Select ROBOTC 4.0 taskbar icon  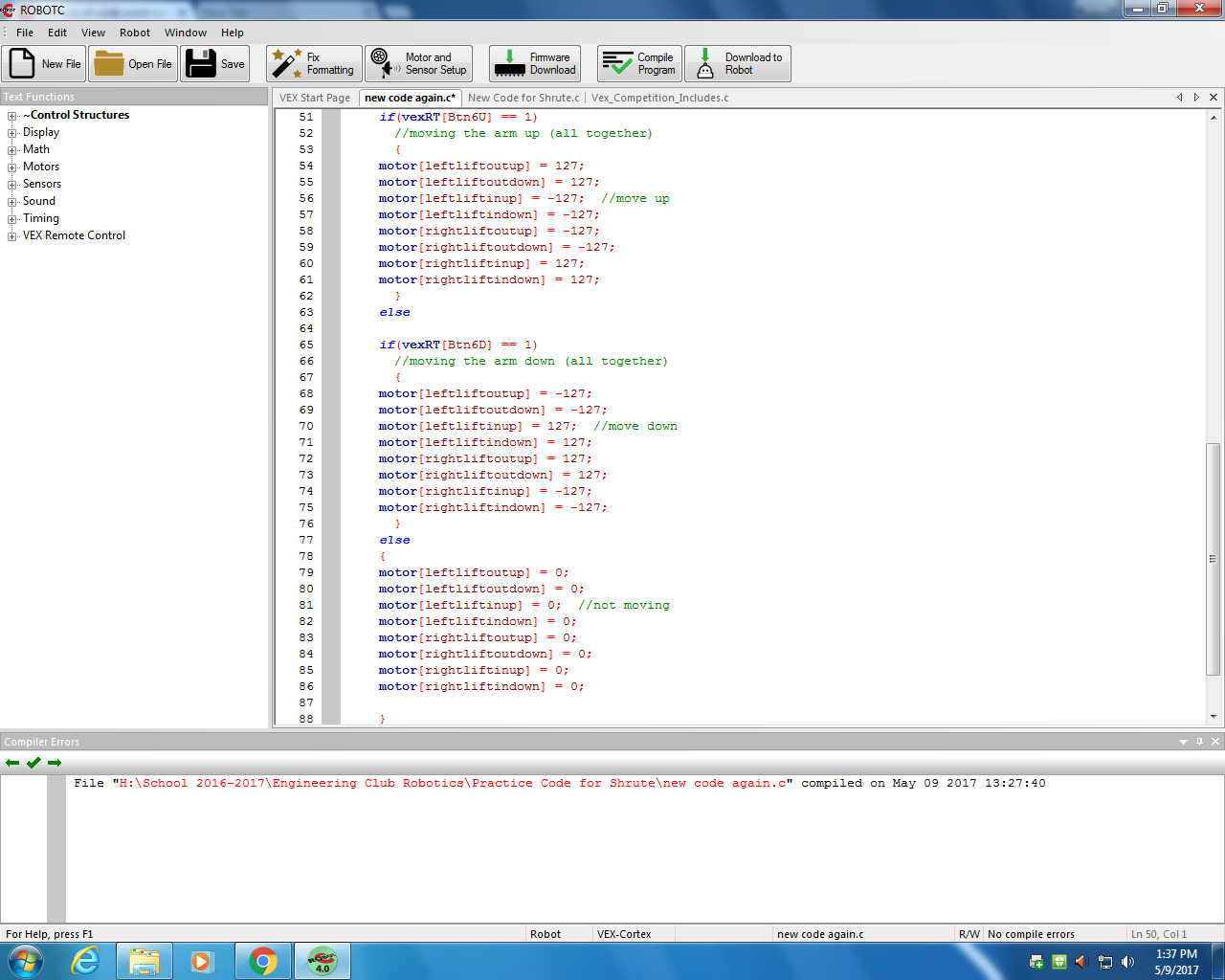pyautogui.click(x=323, y=961)
